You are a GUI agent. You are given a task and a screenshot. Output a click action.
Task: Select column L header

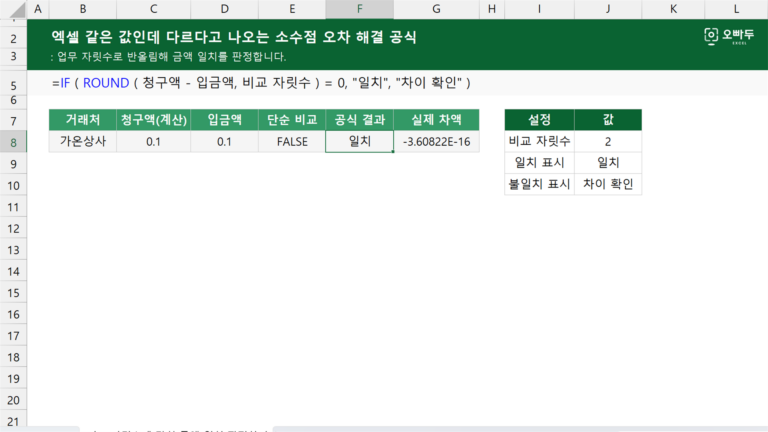[736, 9]
